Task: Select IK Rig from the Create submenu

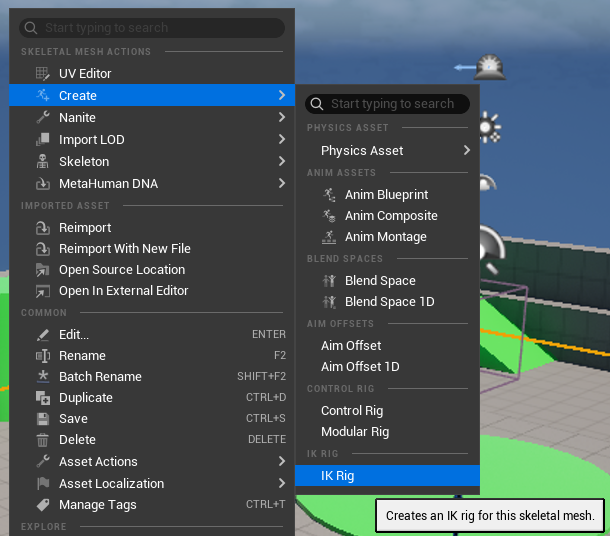Action: (387, 475)
